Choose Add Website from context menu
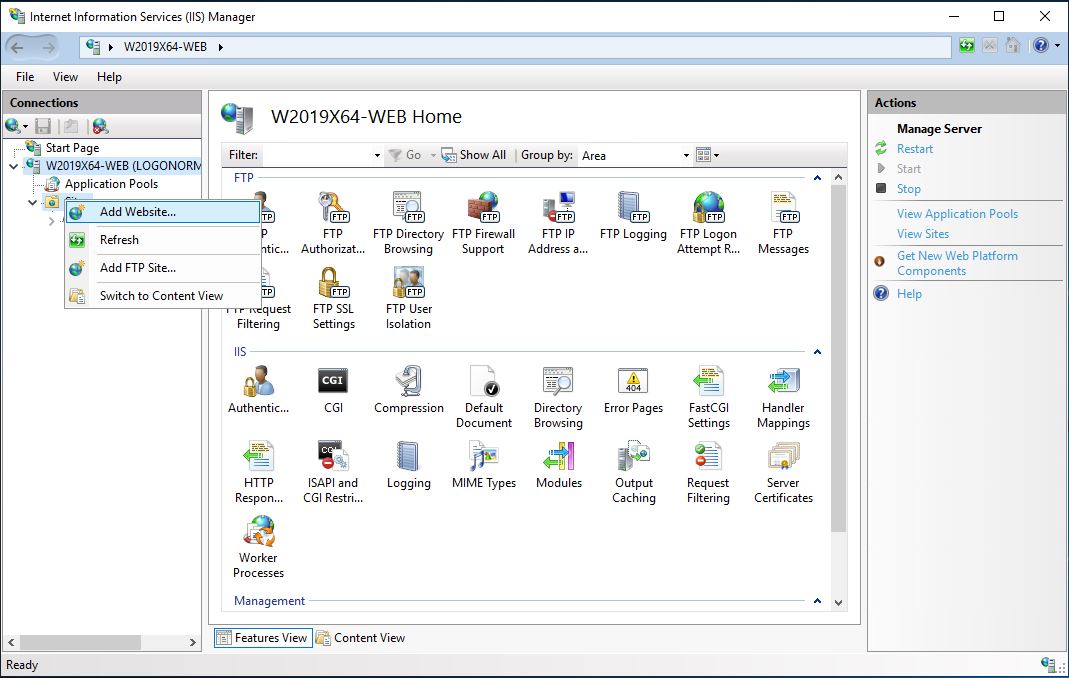1069x678 pixels. pos(163,212)
